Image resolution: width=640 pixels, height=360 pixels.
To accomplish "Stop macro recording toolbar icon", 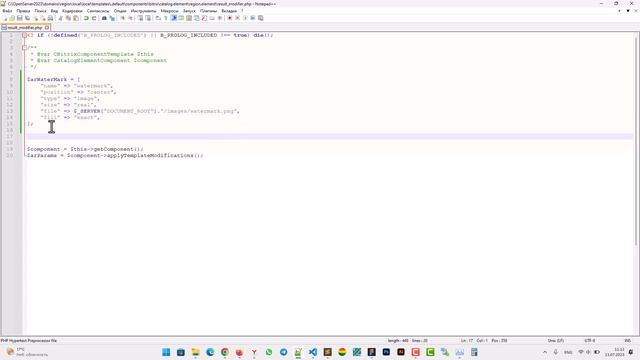I will 238,18.
